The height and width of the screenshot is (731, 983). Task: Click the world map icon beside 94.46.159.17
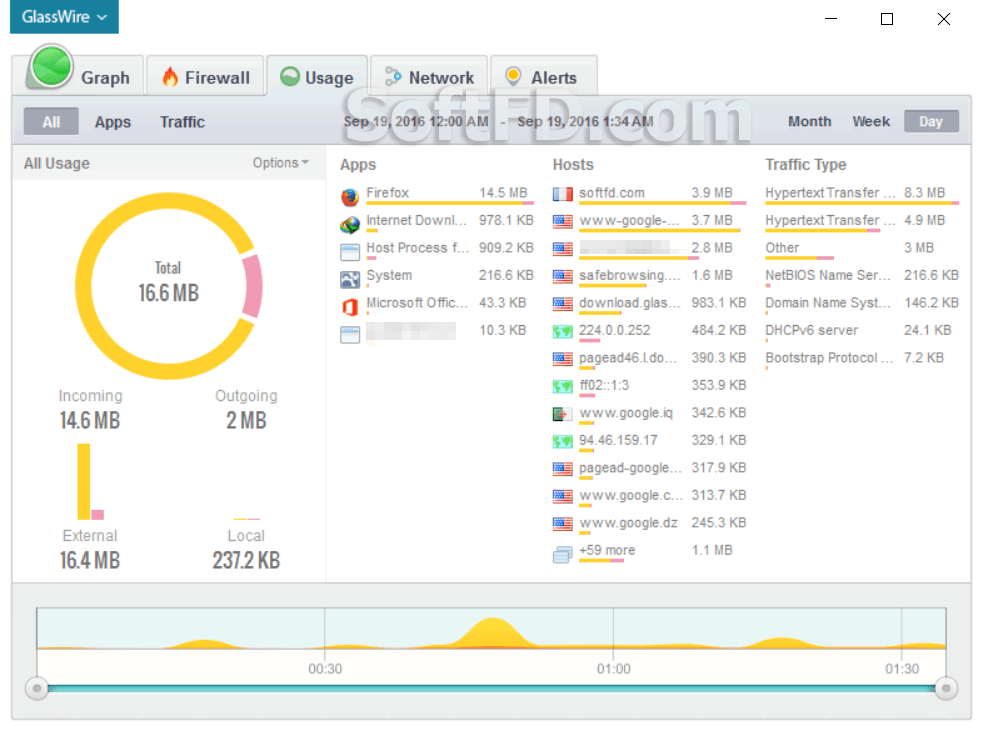point(562,441)
